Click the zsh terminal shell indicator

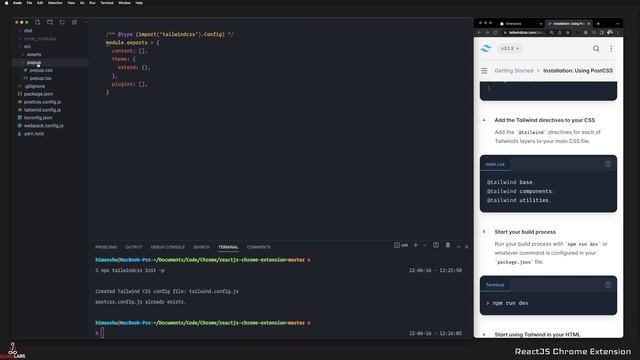pos(401,245)
